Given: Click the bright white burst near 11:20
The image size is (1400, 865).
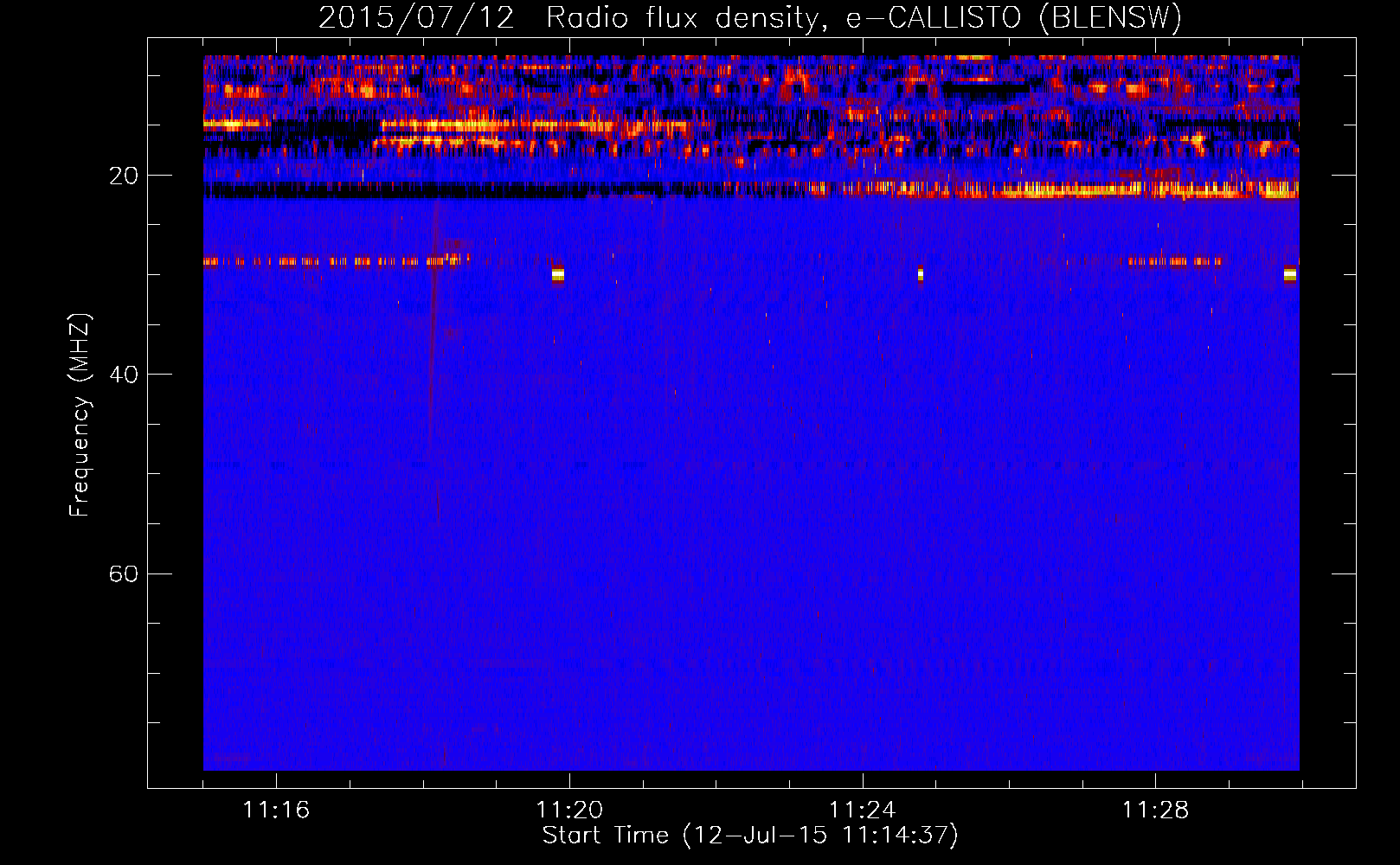Looking at the screenshot, I should tap(558, 274).
